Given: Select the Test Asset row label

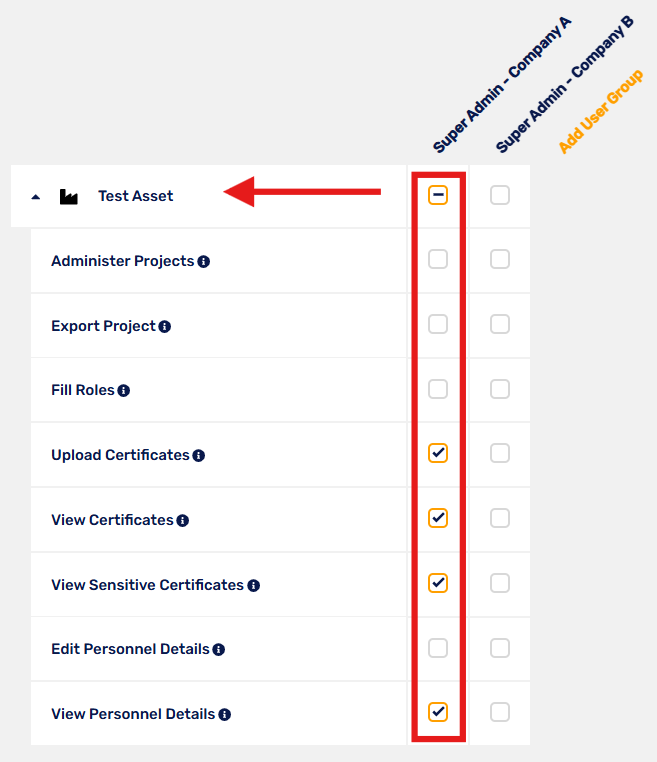Looking at the screenshot, I should [136, 196].
